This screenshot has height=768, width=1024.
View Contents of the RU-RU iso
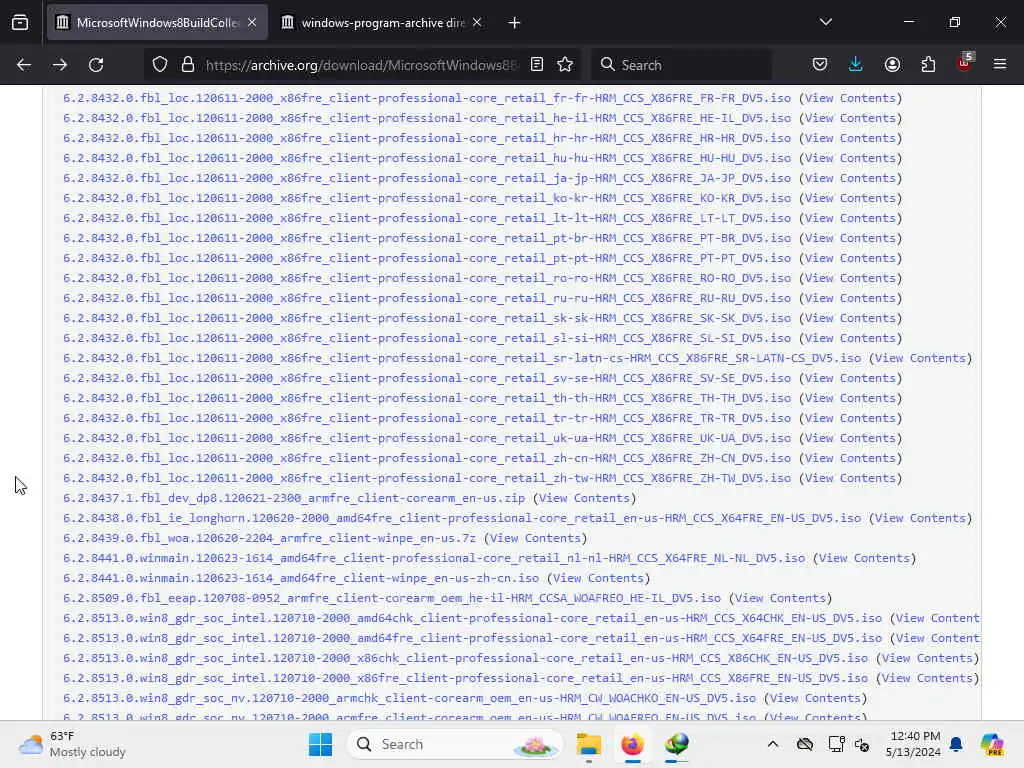[x=850, y=298]
